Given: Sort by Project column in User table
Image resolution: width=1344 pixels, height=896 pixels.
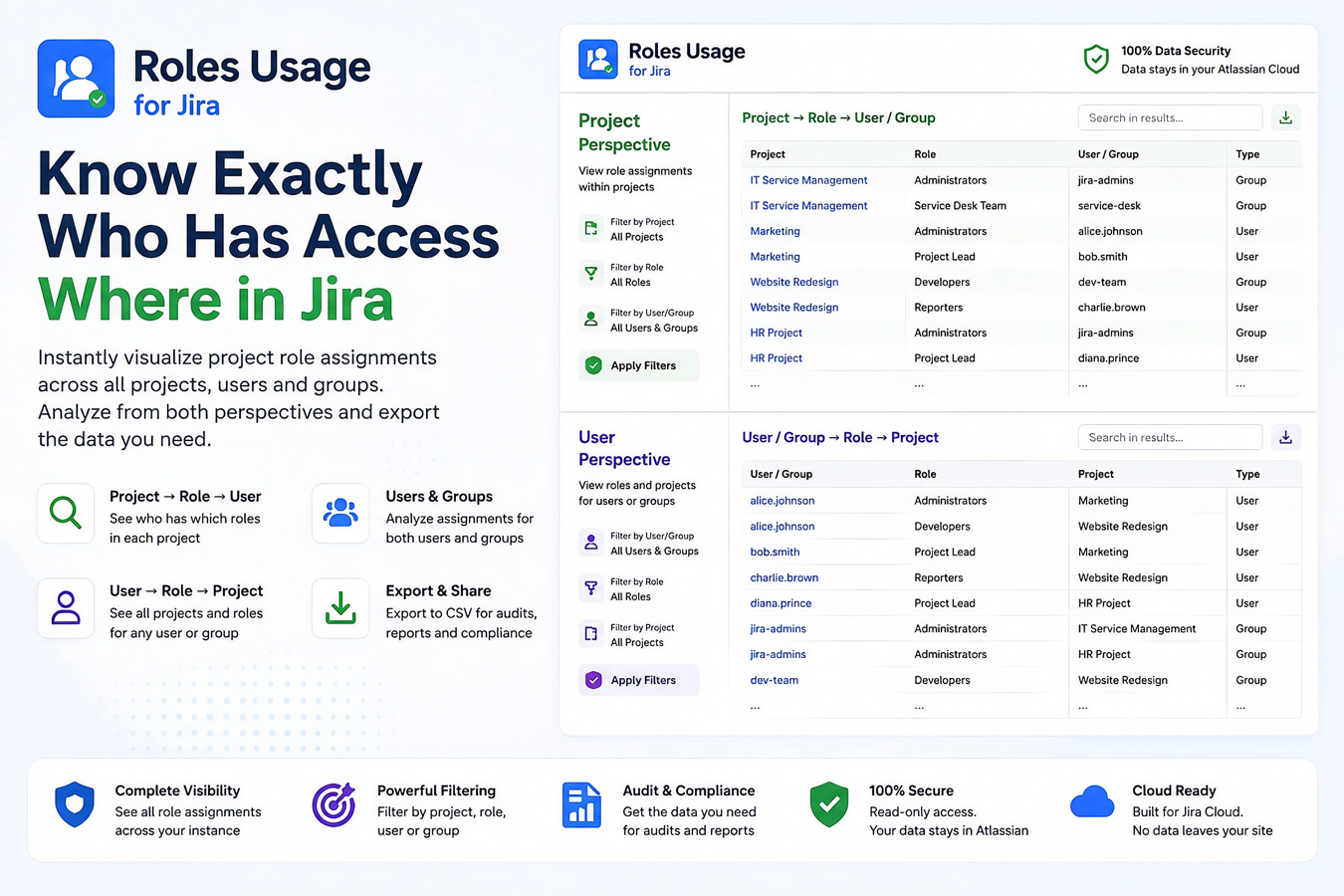Looking at the screenshot, I should click(1095, 474).
